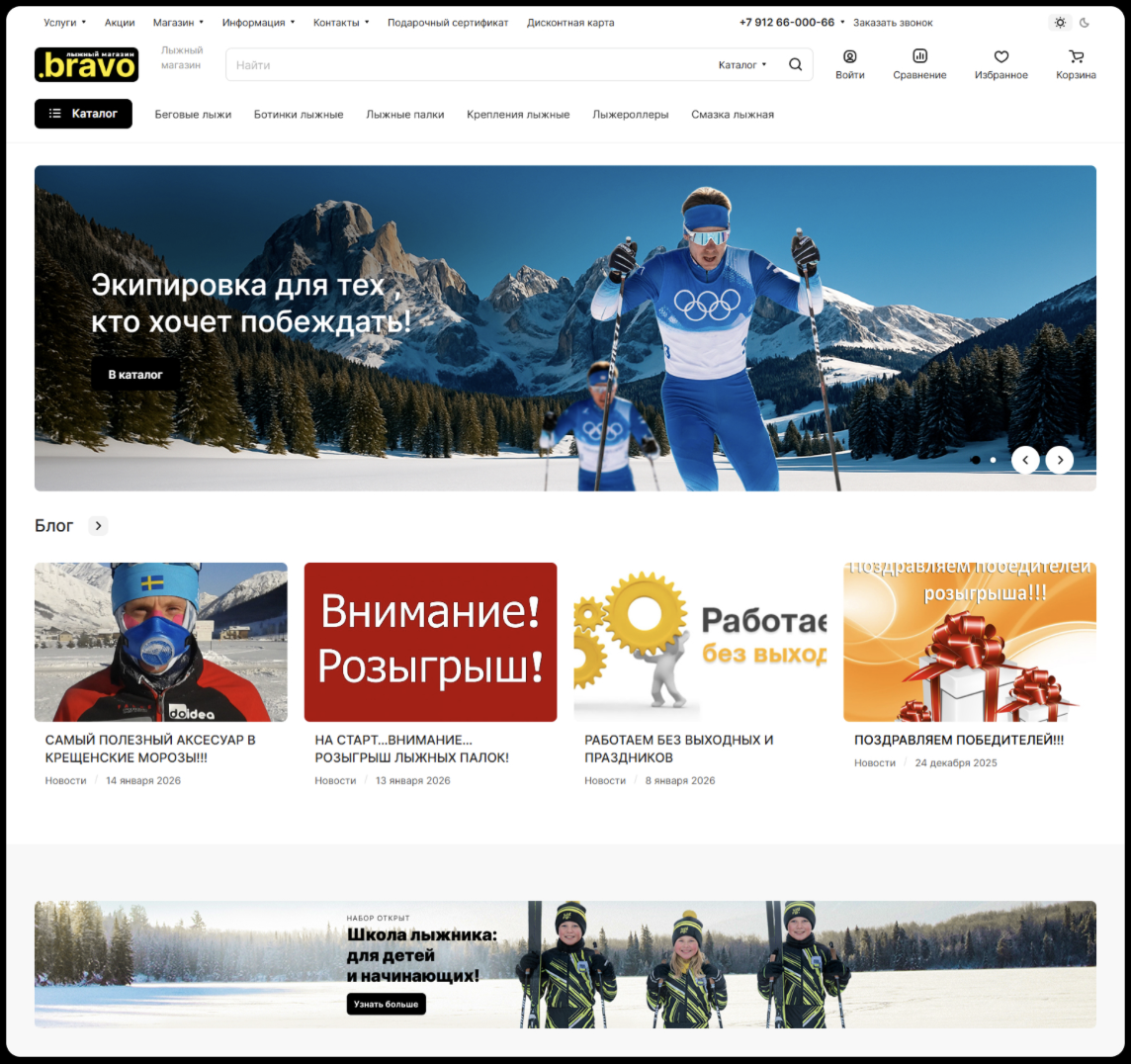Screen dimensions: 1131x1064
Task: Open Подарочный сертификат page
Action: pos(448,23)
